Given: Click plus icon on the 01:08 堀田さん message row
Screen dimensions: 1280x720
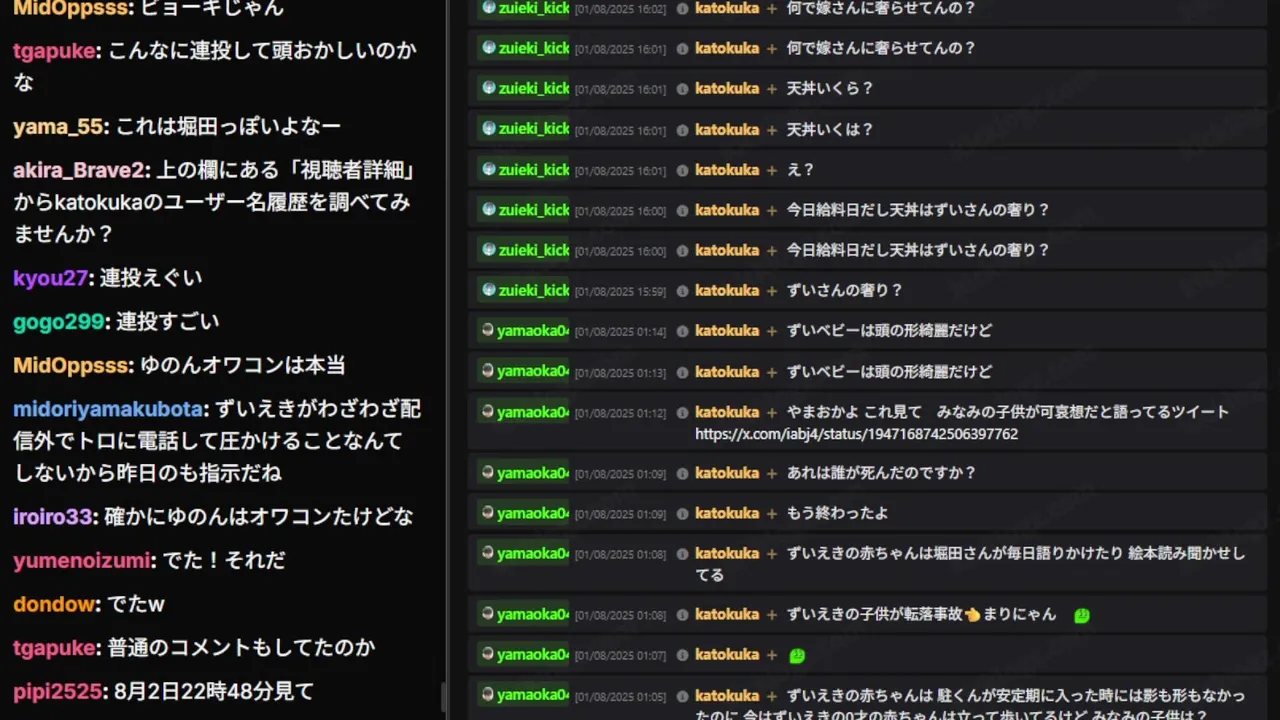Looking at the screenshot, I should coord(771,553).
